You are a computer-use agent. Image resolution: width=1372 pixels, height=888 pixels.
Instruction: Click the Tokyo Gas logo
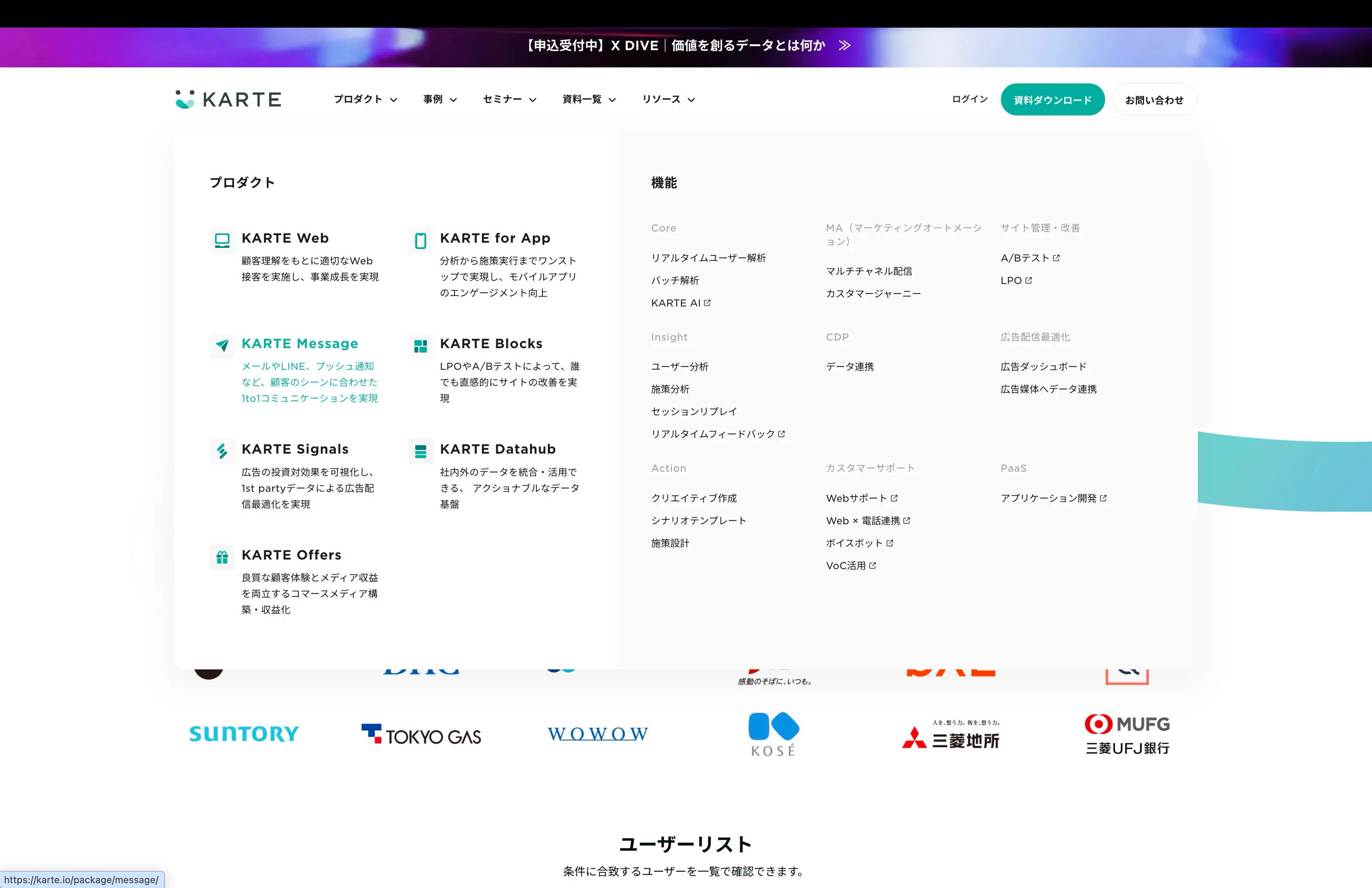point(421,734)
